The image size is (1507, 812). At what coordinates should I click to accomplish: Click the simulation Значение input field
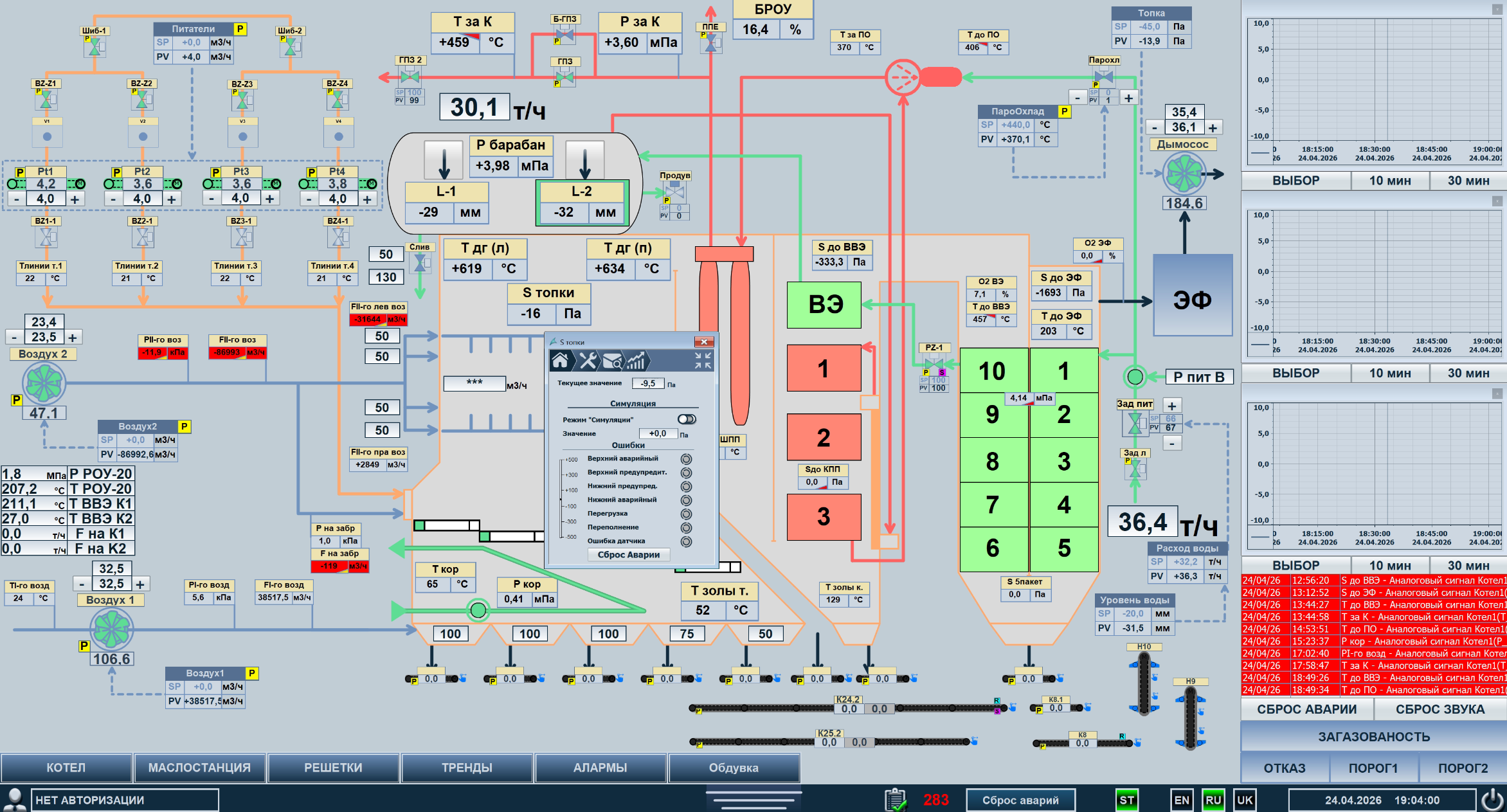click(x=658, y=433)
